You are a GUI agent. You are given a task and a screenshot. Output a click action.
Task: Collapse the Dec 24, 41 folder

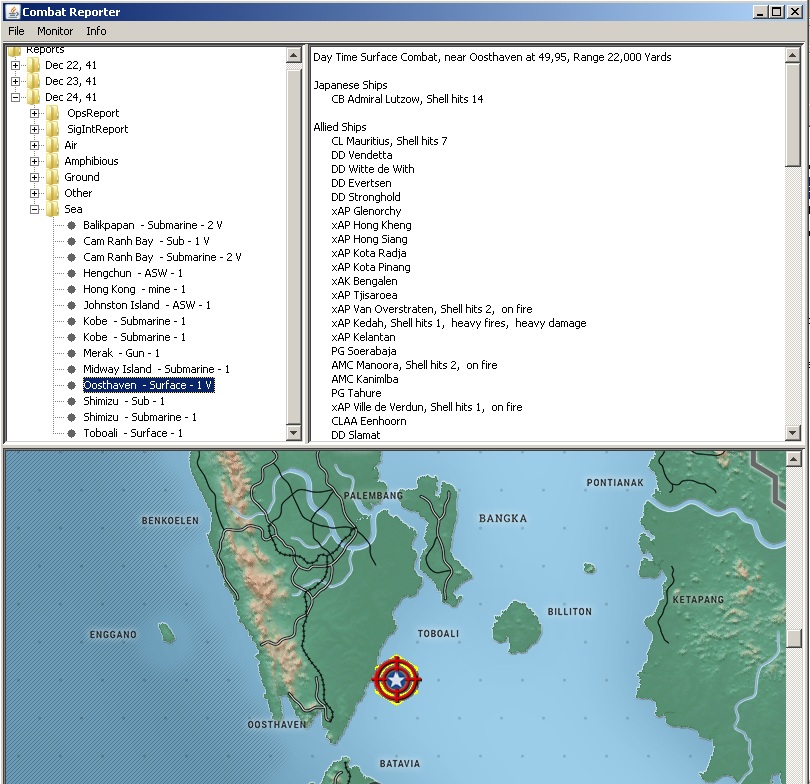15,98
